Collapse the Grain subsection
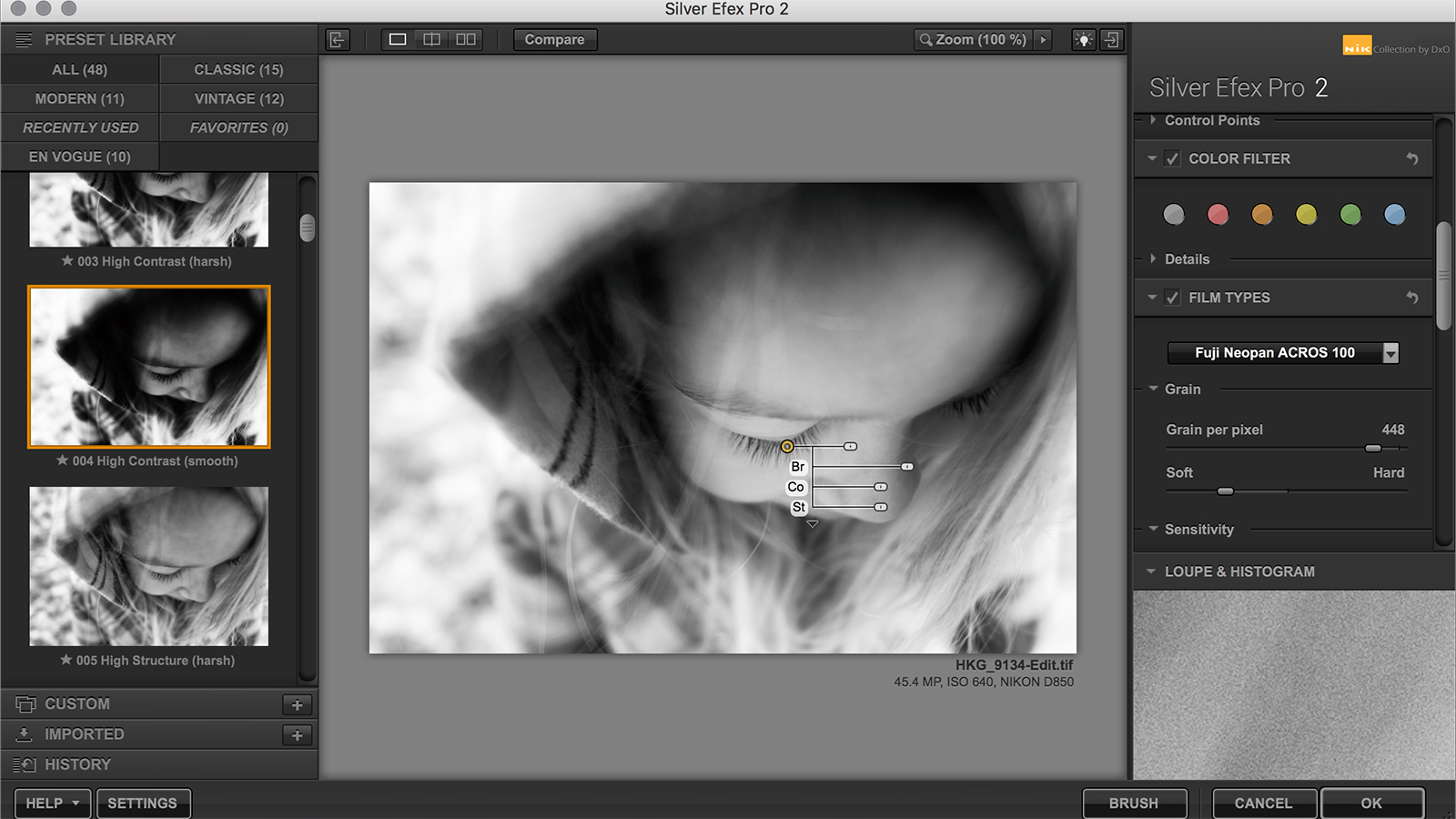1456x819 pixels. 1153,389
